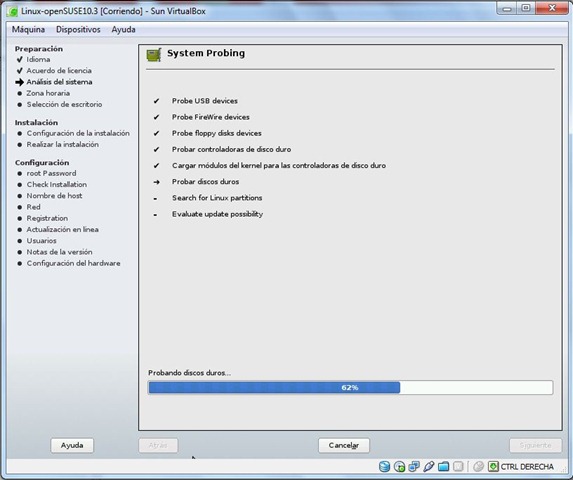Select Nombre de host step
This screenshot has width=573, height=480.
click(x=54, y=196)
